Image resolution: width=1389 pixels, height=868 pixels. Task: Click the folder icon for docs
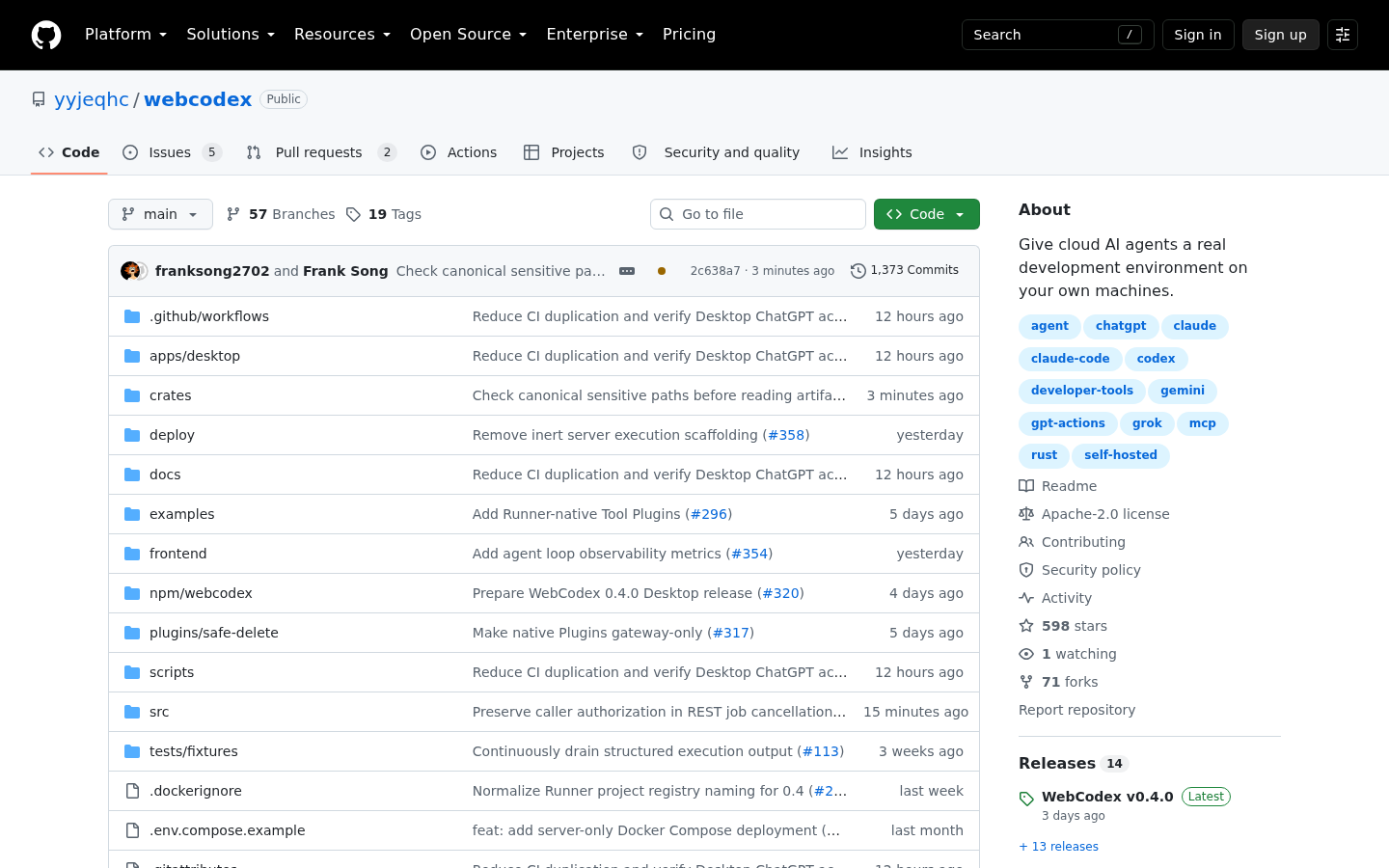(132, 475)
